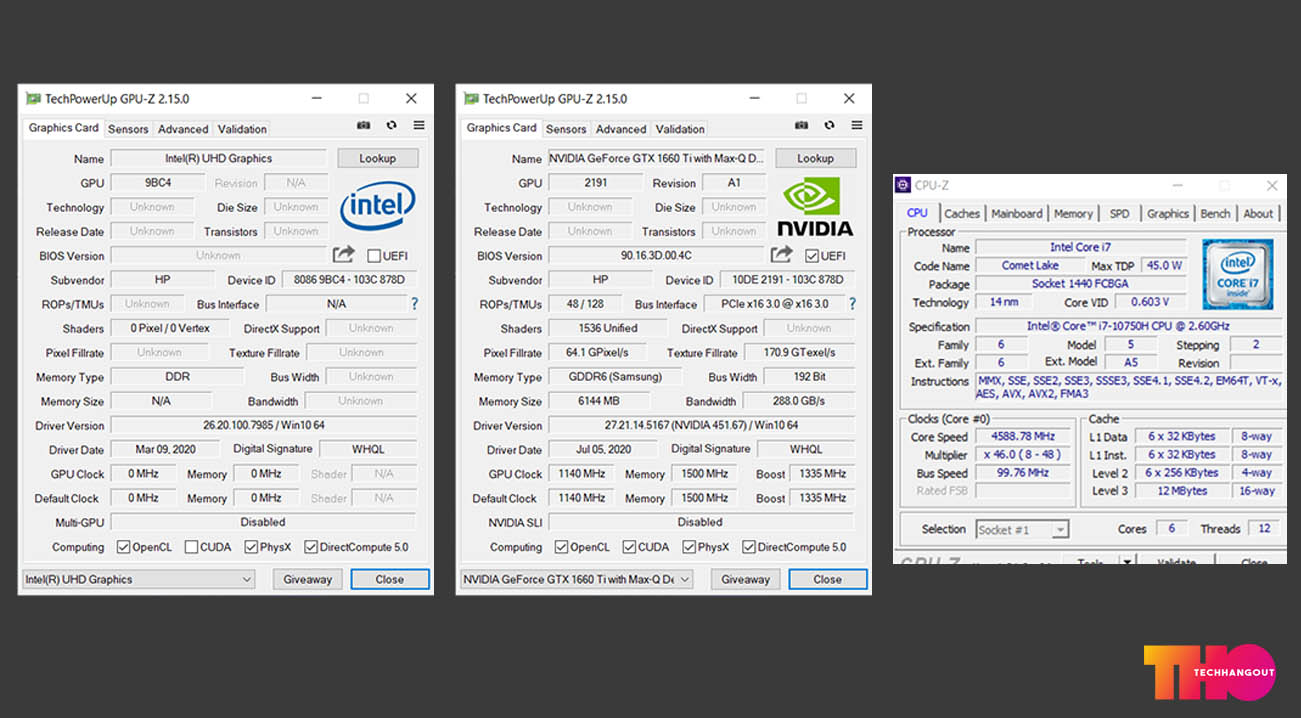Screen dimensions: 1301x718
Task: Click Lookup button in Intel GPU-Z window
Action: click(377, 158)
